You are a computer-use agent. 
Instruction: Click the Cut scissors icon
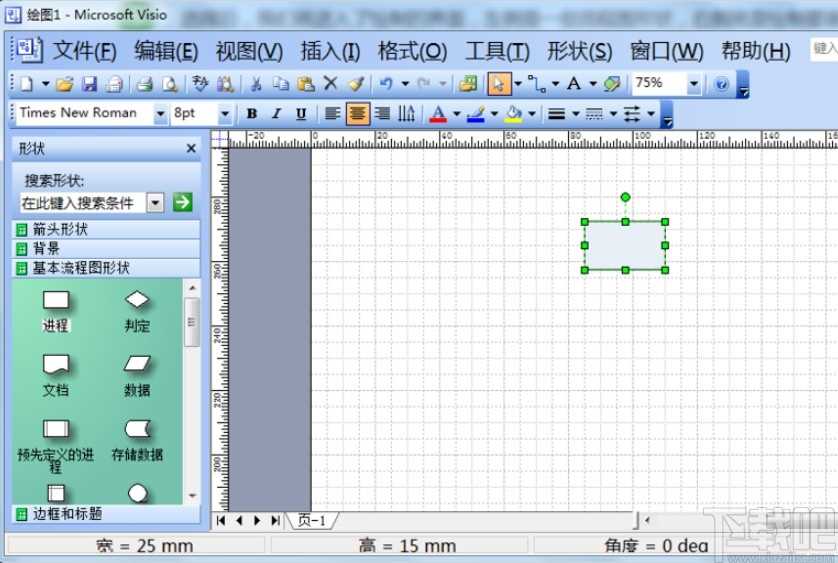coord(256,84)
